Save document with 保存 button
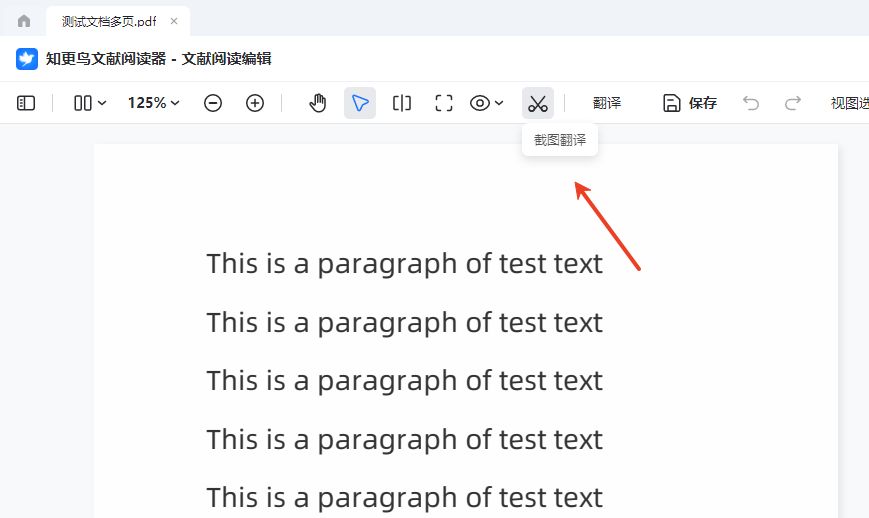869x518 pixels. coord(690,103)
